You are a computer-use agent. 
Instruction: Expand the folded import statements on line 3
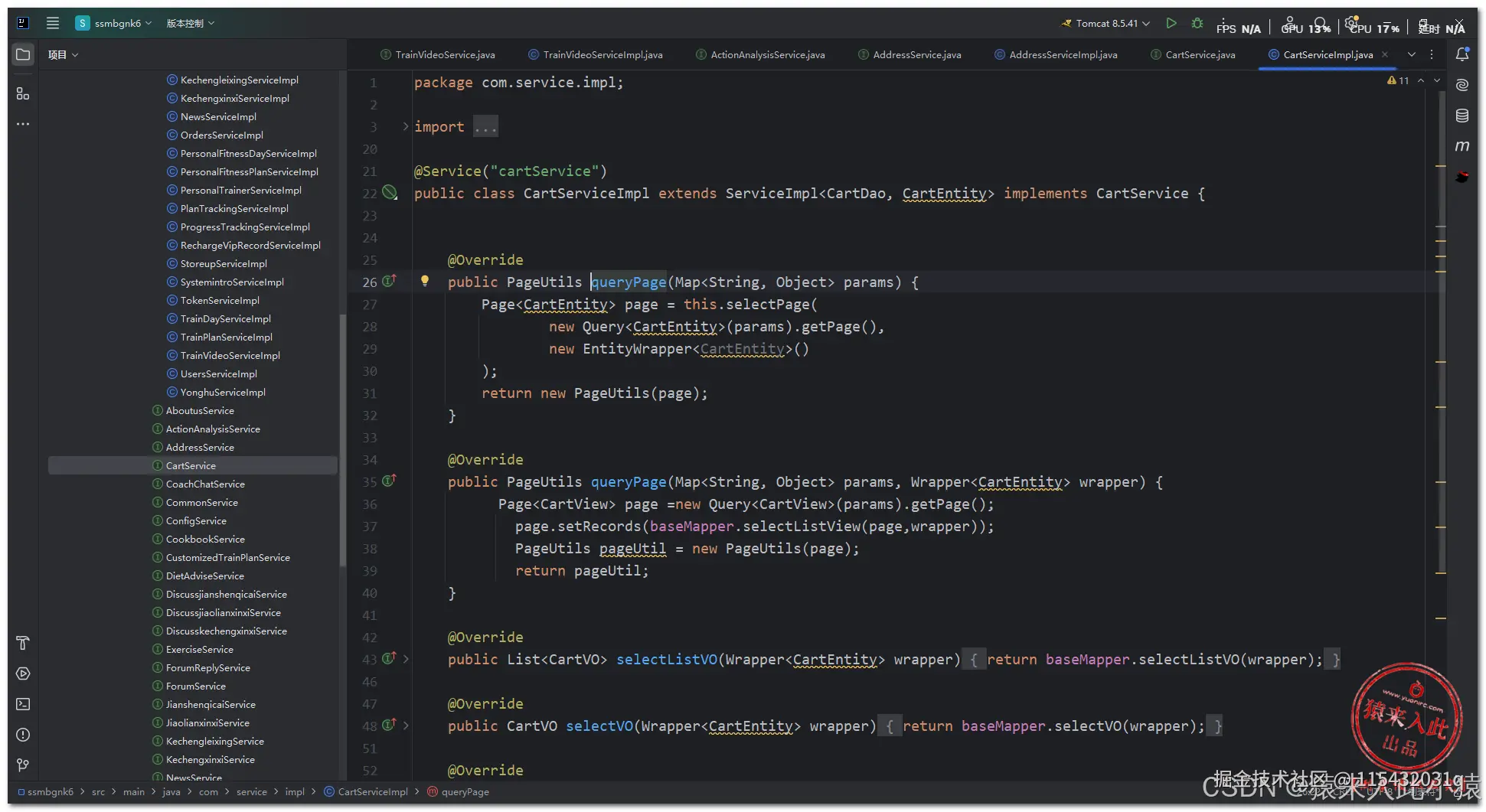405,126
